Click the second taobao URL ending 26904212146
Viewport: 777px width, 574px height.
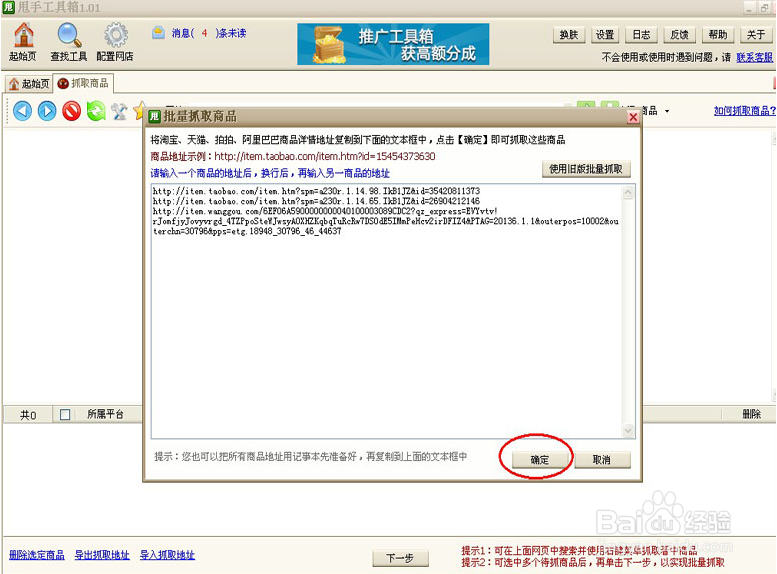tap(316, 201)
